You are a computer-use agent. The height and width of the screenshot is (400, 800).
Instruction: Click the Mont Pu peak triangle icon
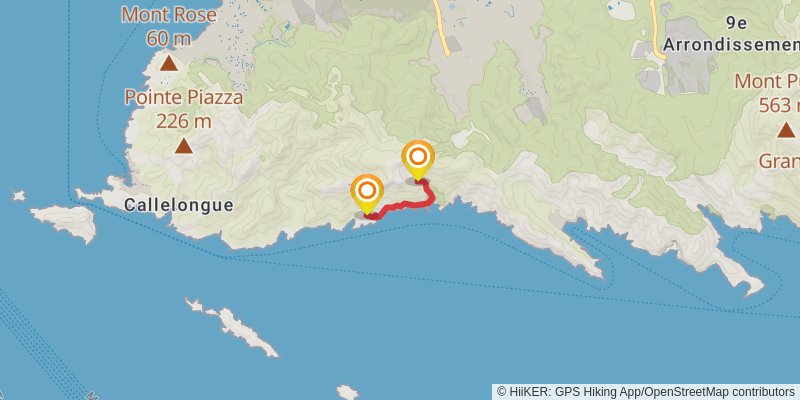pyautogui.click(x=786, y=130)
